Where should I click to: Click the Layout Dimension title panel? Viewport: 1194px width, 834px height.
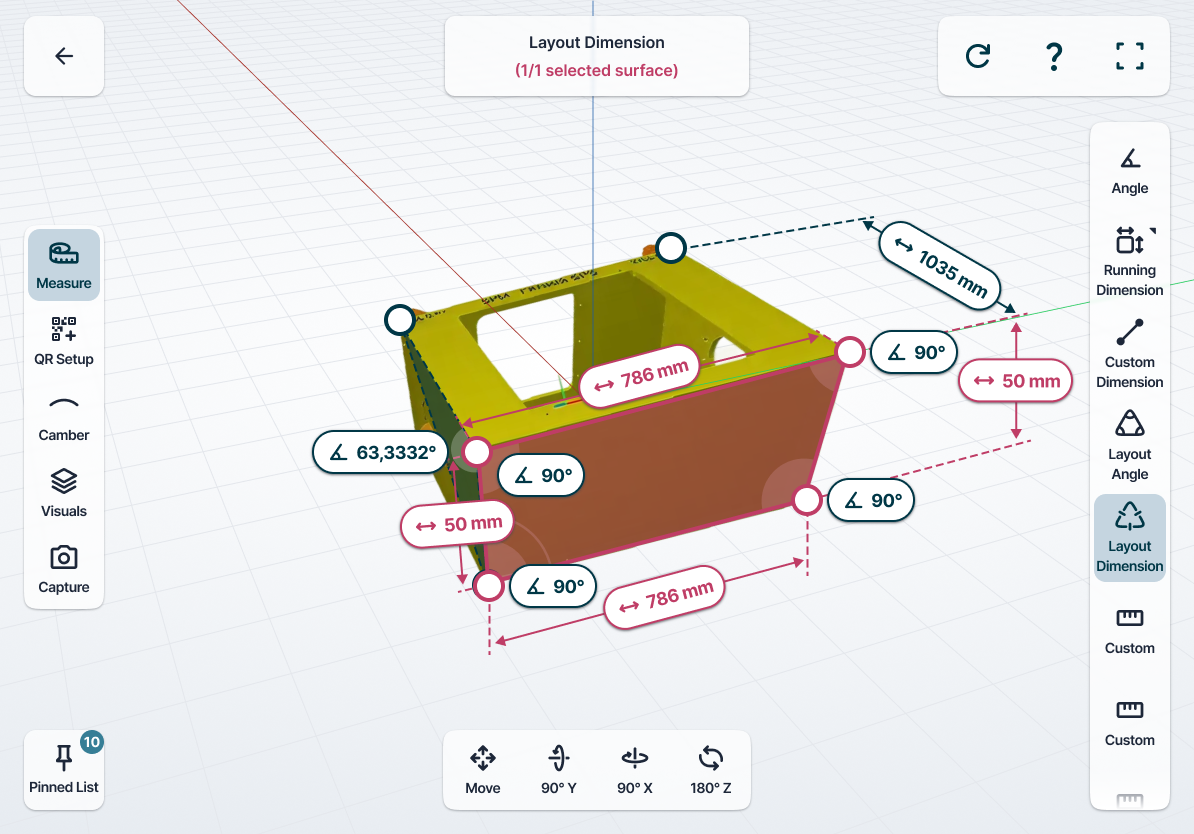(x=596, y=56)
